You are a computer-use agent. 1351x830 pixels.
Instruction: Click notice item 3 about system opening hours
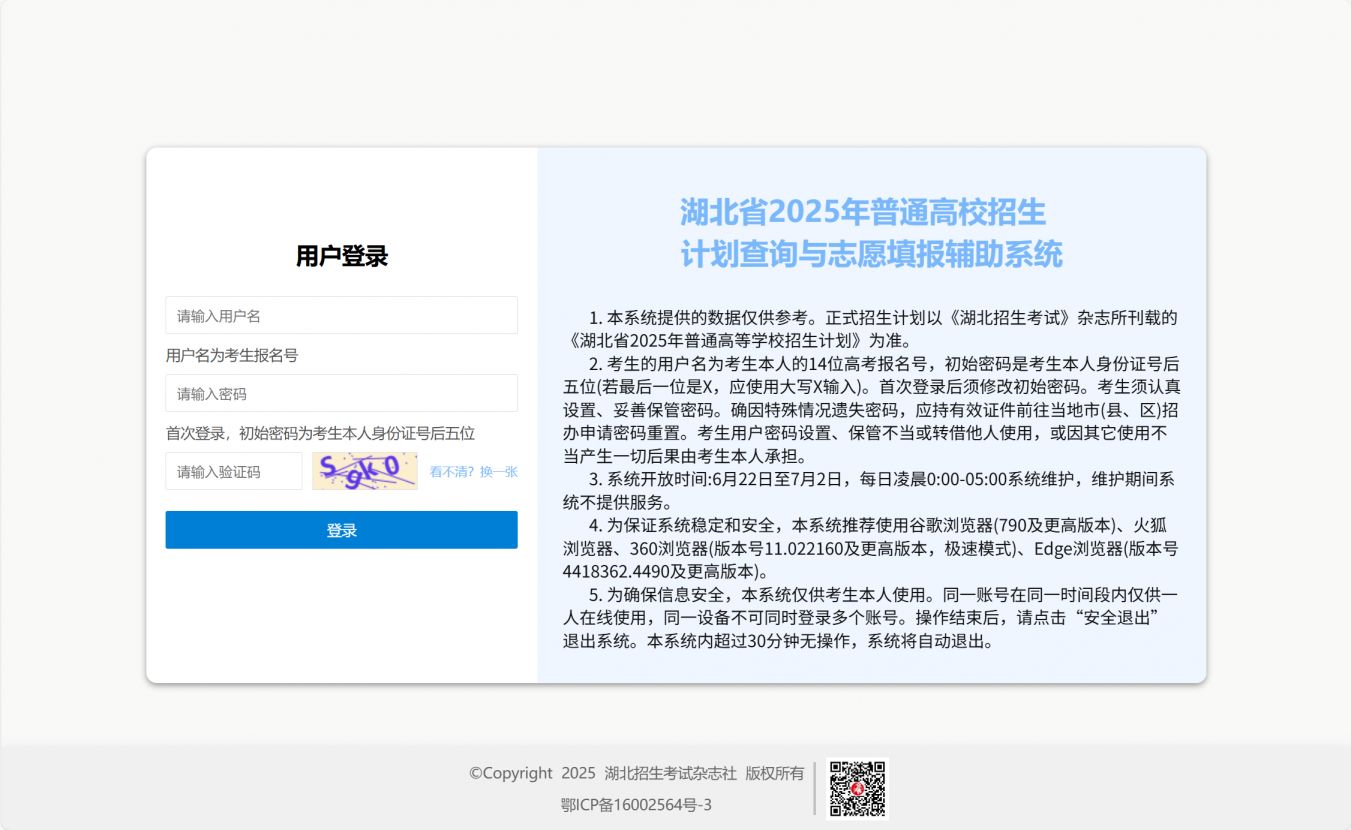coord(870,490)
